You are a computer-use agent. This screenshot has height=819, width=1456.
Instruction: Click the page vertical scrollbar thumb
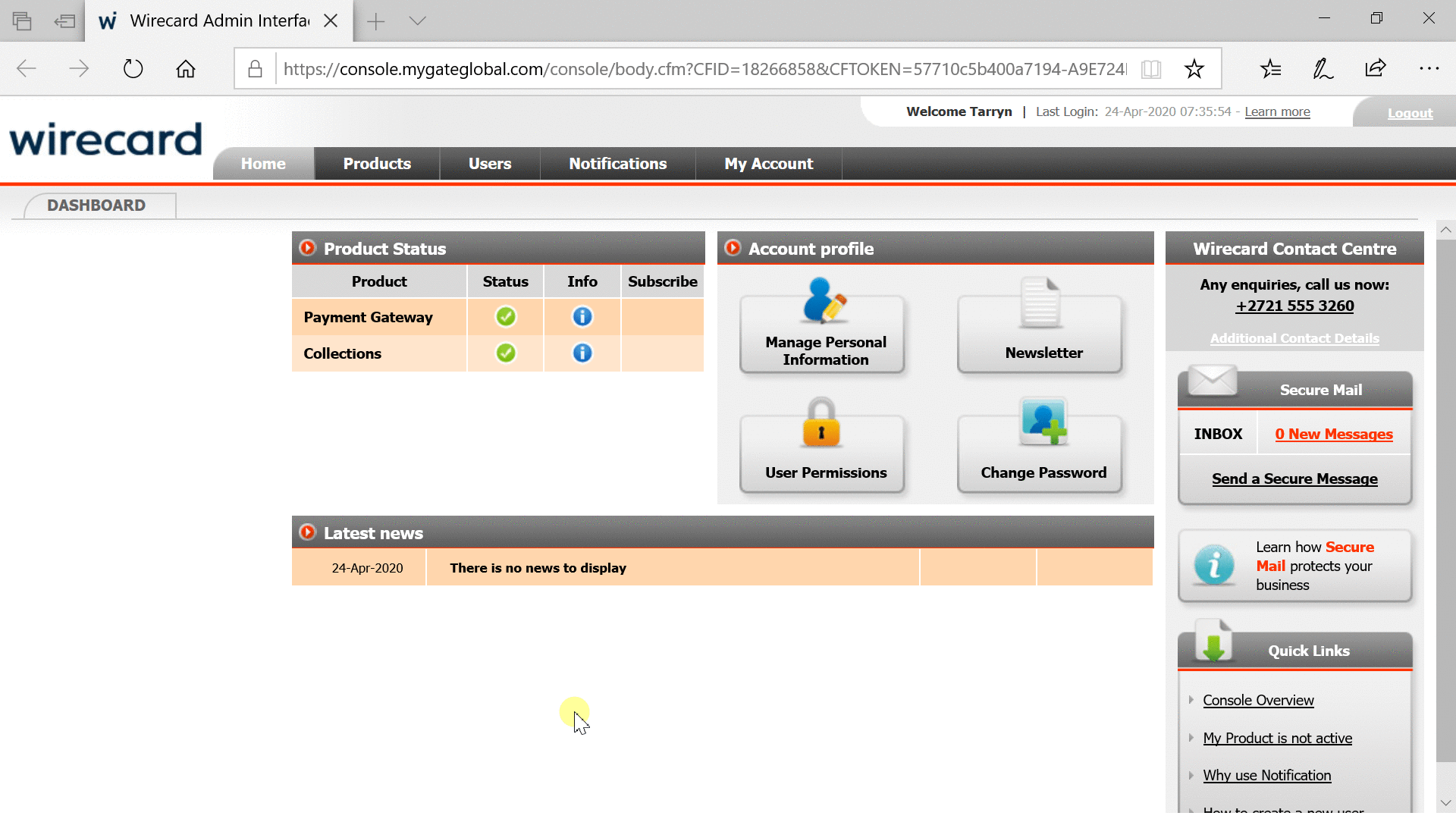(1445, 500)
